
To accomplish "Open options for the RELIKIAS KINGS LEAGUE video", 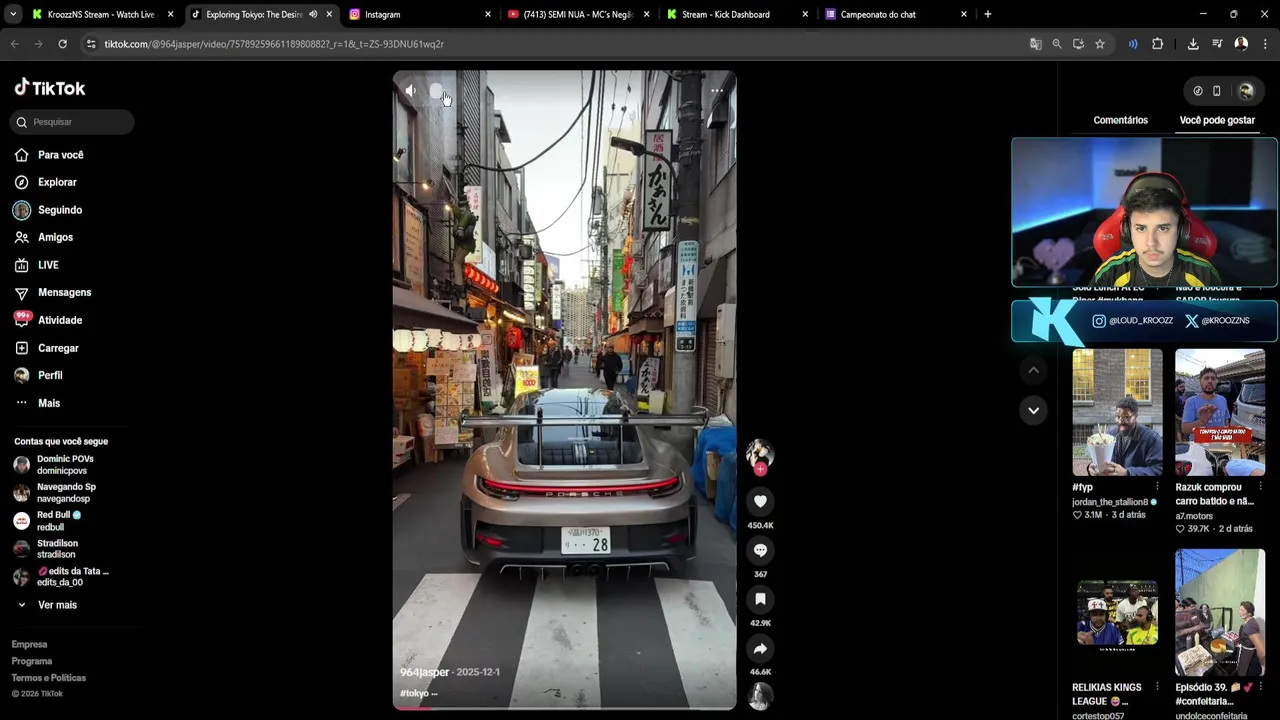I will (x=1157, y=687).
